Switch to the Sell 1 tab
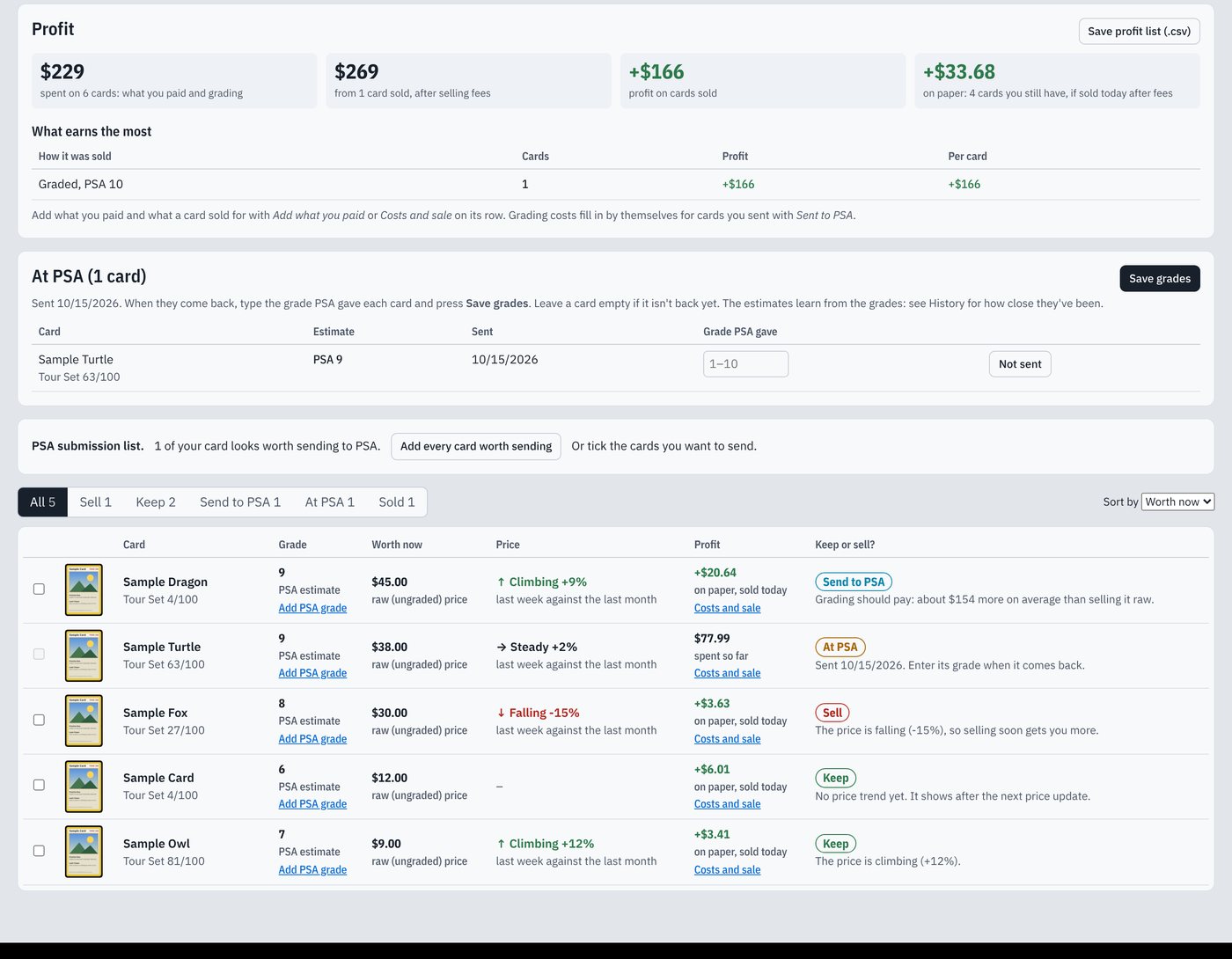Image resolution: width=1232 pixels, height=959 pixels. click(96, 502)
